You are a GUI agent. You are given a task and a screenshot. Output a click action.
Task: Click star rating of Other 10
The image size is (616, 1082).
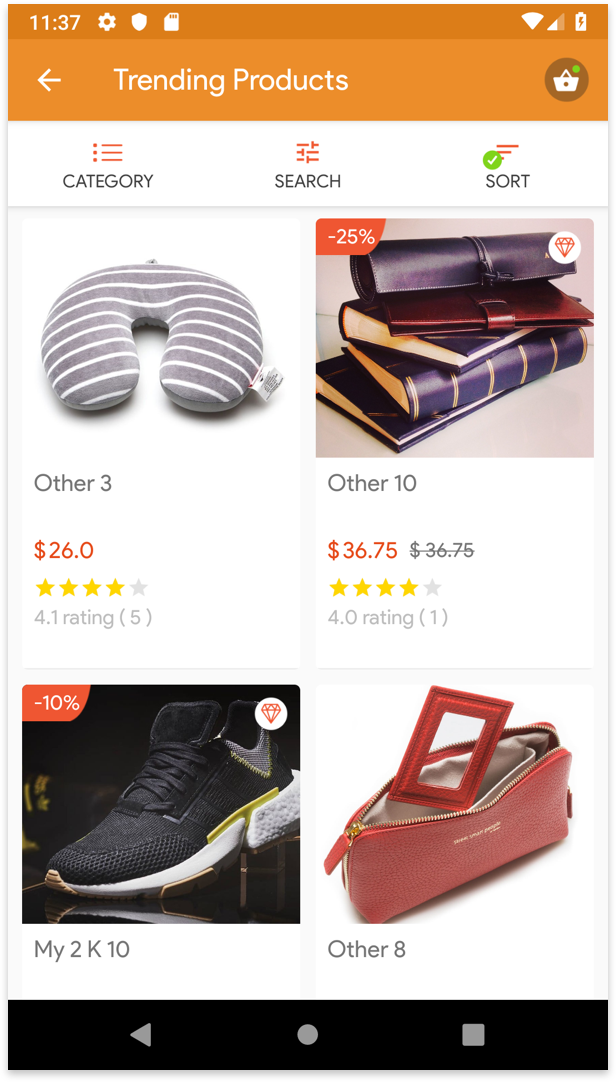385,588
